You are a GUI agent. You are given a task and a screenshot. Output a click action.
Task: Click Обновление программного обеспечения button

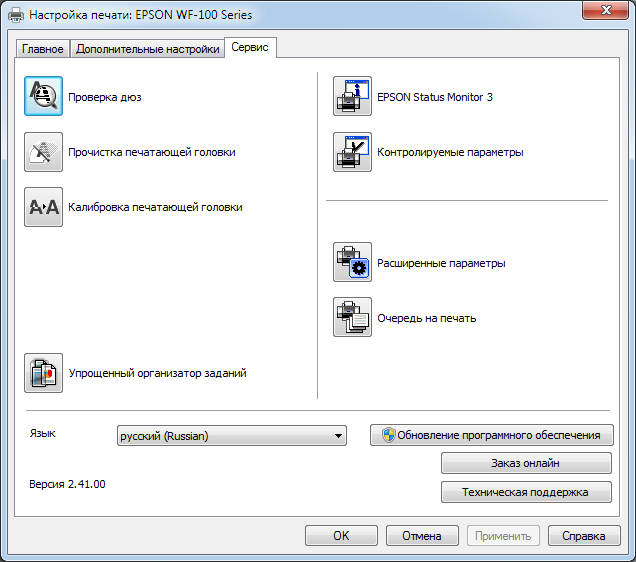[x=492, y=435]
